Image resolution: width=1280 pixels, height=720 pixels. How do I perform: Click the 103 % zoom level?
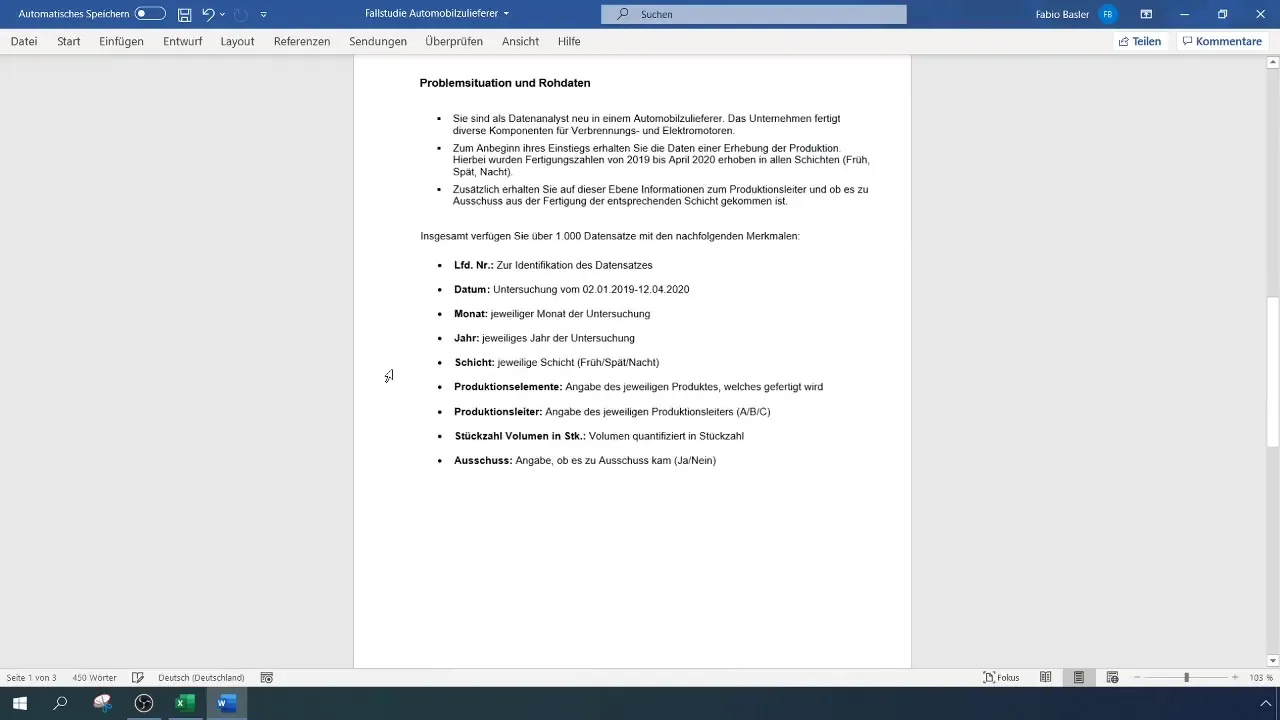point(1260,677)
